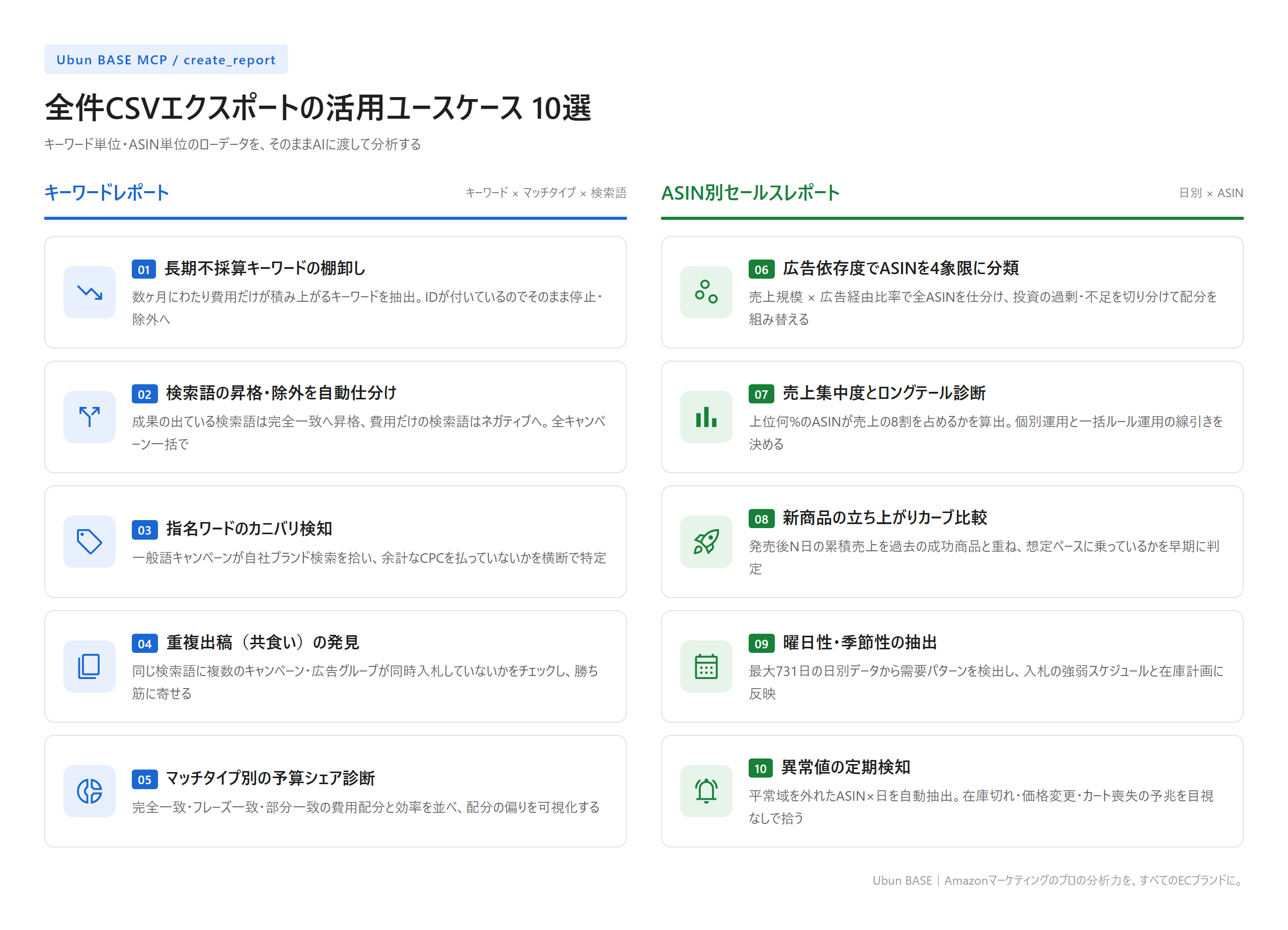The height and width of the screenshot is (930, 1288).
Task: Click the pie chart icon in card 05
Action: pyautogui.click(x=90, y=791)
